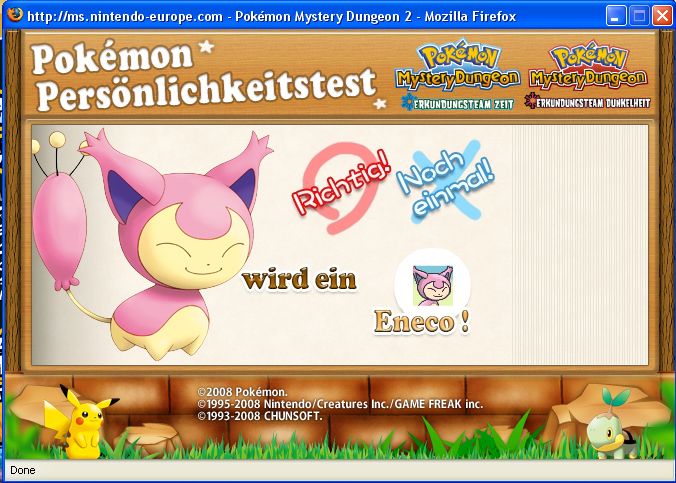Maximize the Firefox window
The image size is (676, 483).
(639, 16)
